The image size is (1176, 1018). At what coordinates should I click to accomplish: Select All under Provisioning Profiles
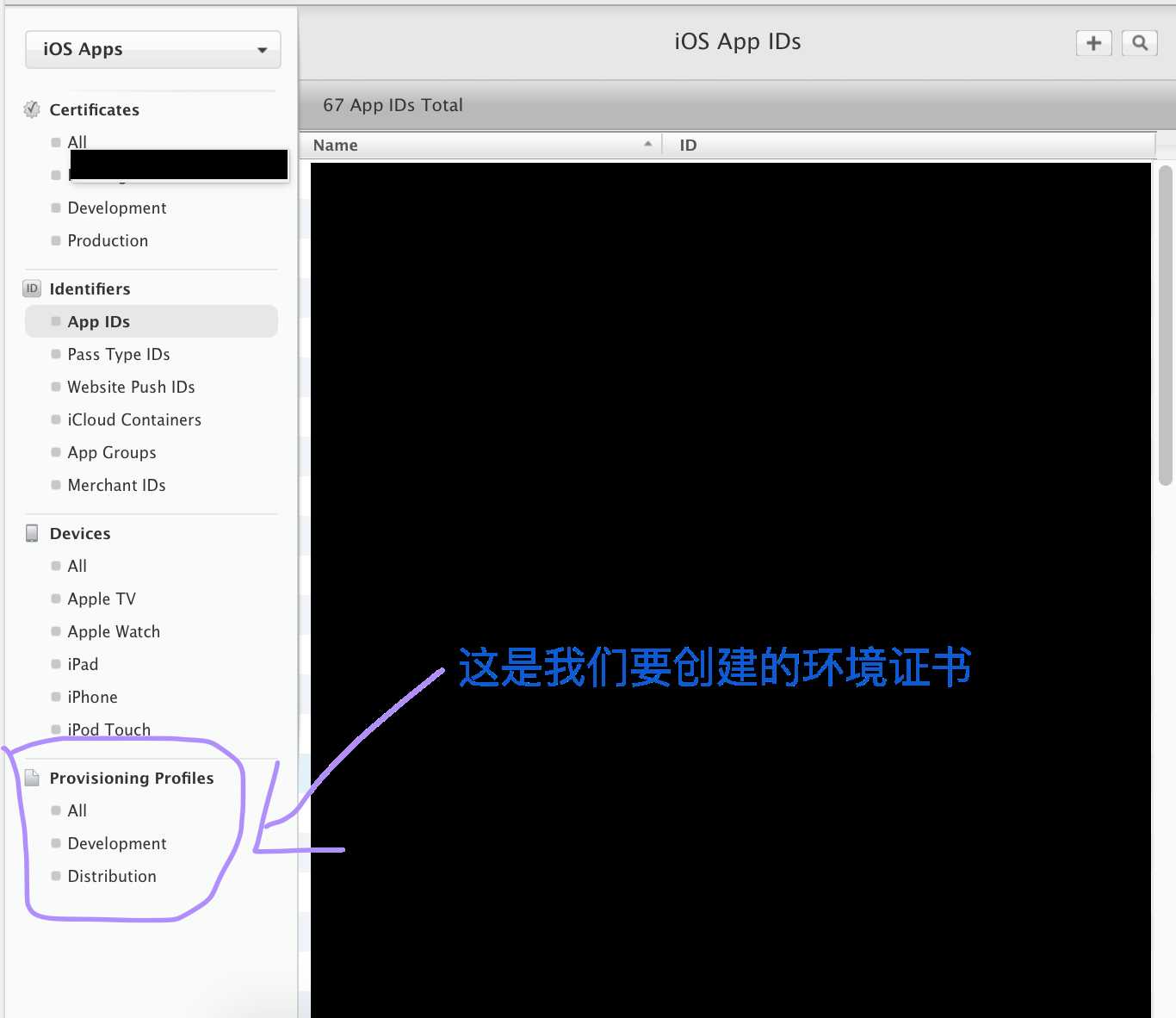pos(77,810)
